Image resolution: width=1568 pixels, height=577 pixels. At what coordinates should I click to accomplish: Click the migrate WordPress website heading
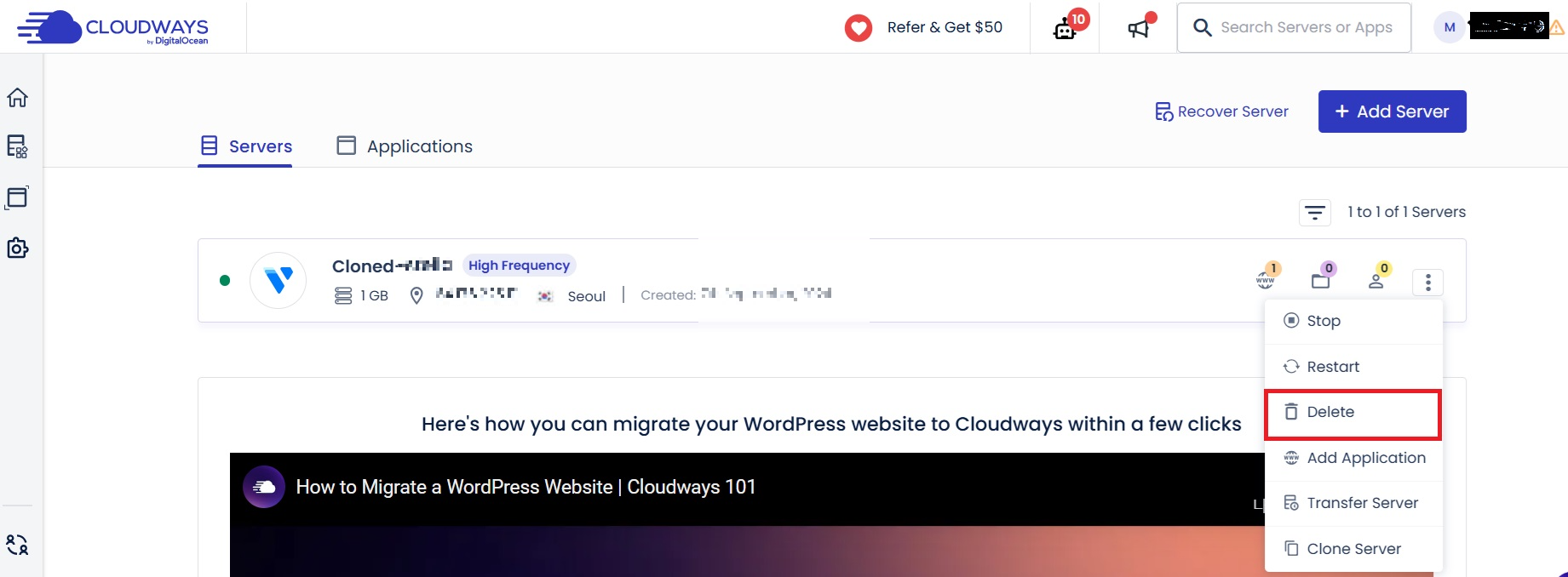831,425
